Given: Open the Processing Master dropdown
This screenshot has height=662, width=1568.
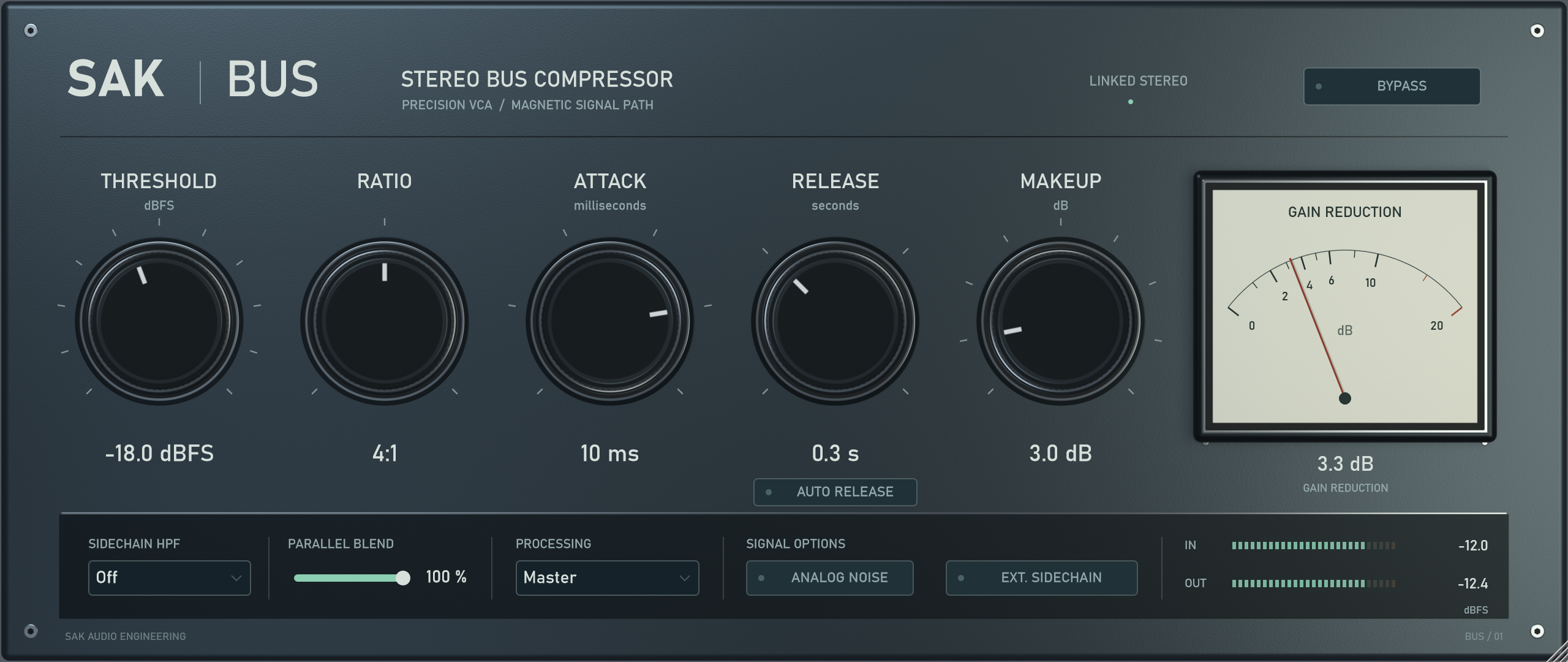Looking at the screenshot, I should click(x=607, y=577).
